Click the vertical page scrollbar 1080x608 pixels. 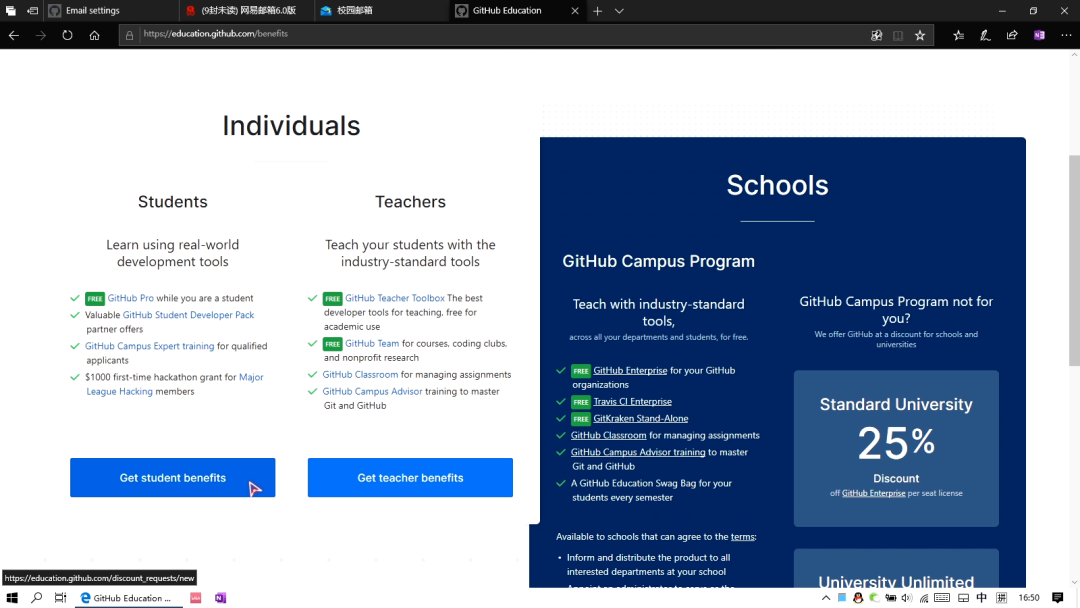pos(1074,262)
